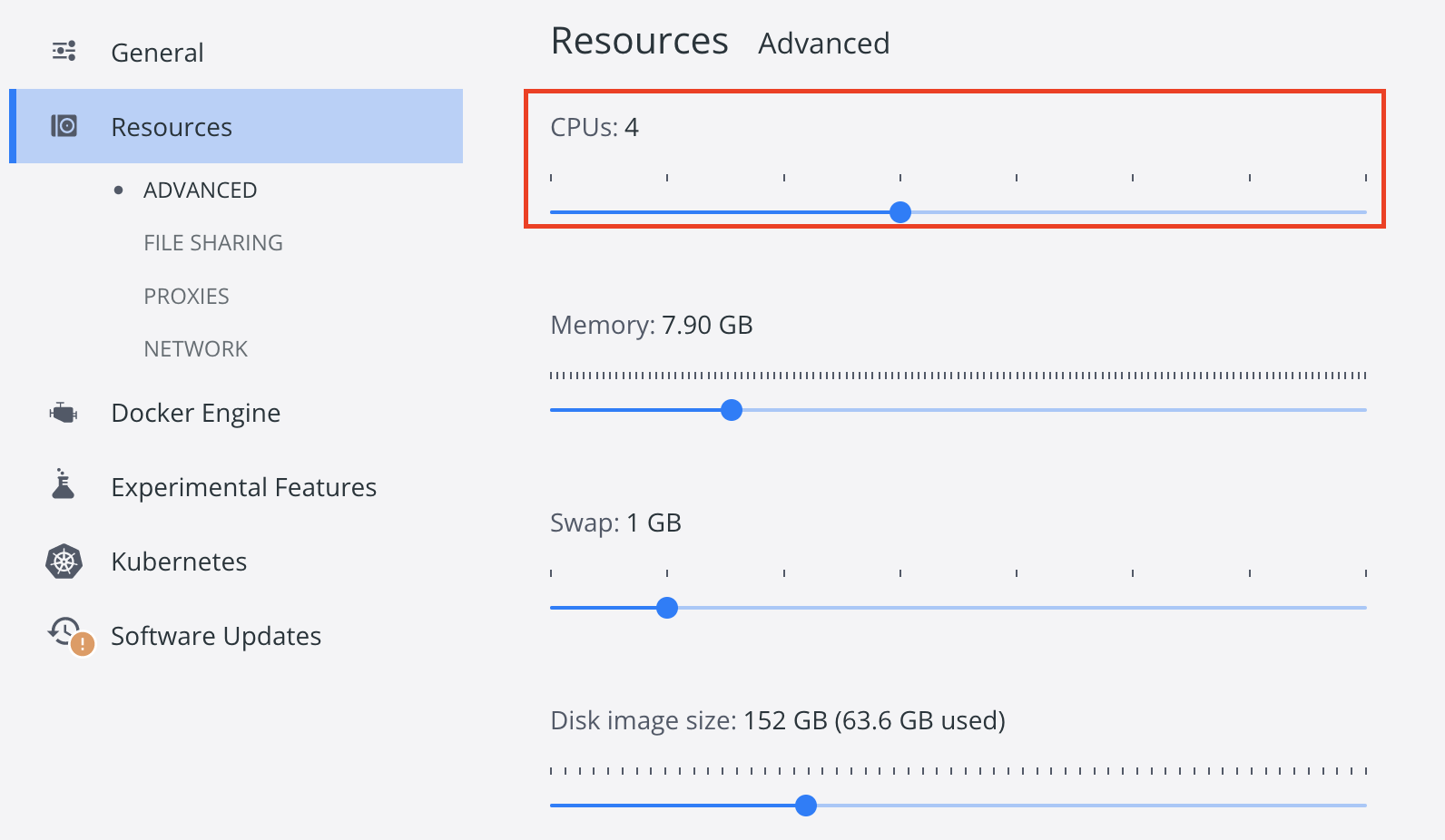Click the Kubernetes wheel icon
This screenshot has height=840, width=1445.
coord(64,562)
